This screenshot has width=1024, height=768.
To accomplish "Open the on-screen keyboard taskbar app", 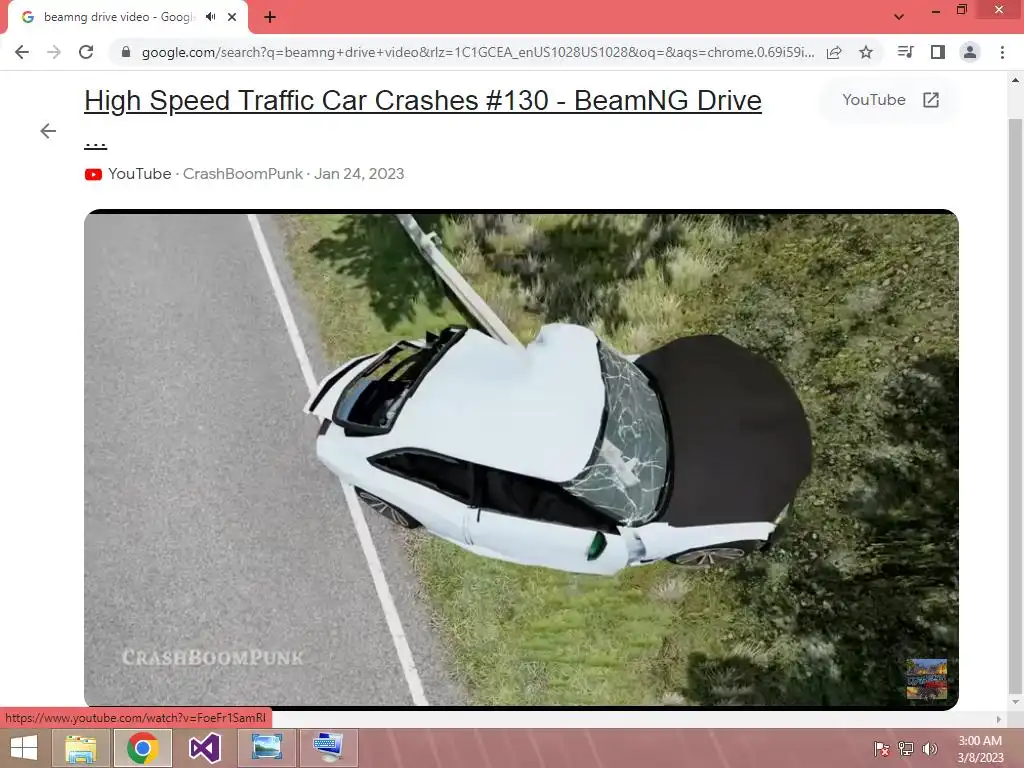I will coord(328,748).
